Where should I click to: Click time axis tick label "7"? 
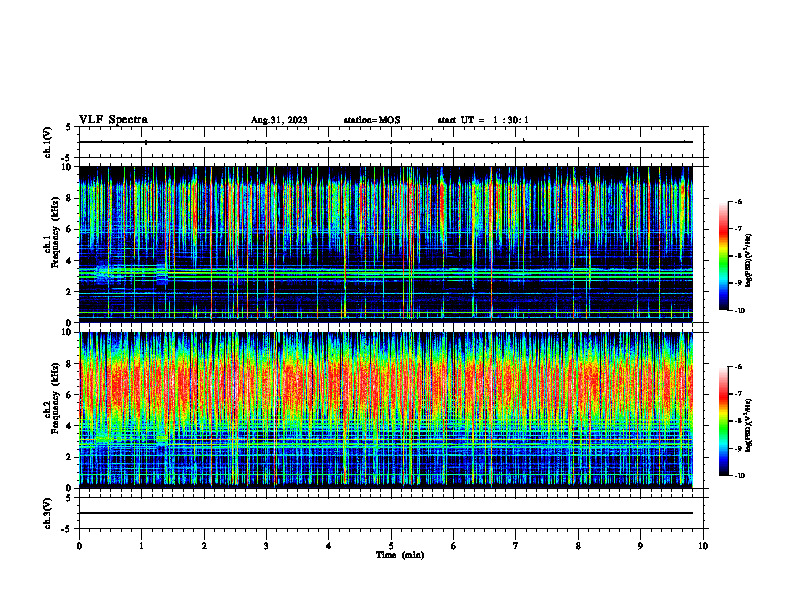coord(516,546)
